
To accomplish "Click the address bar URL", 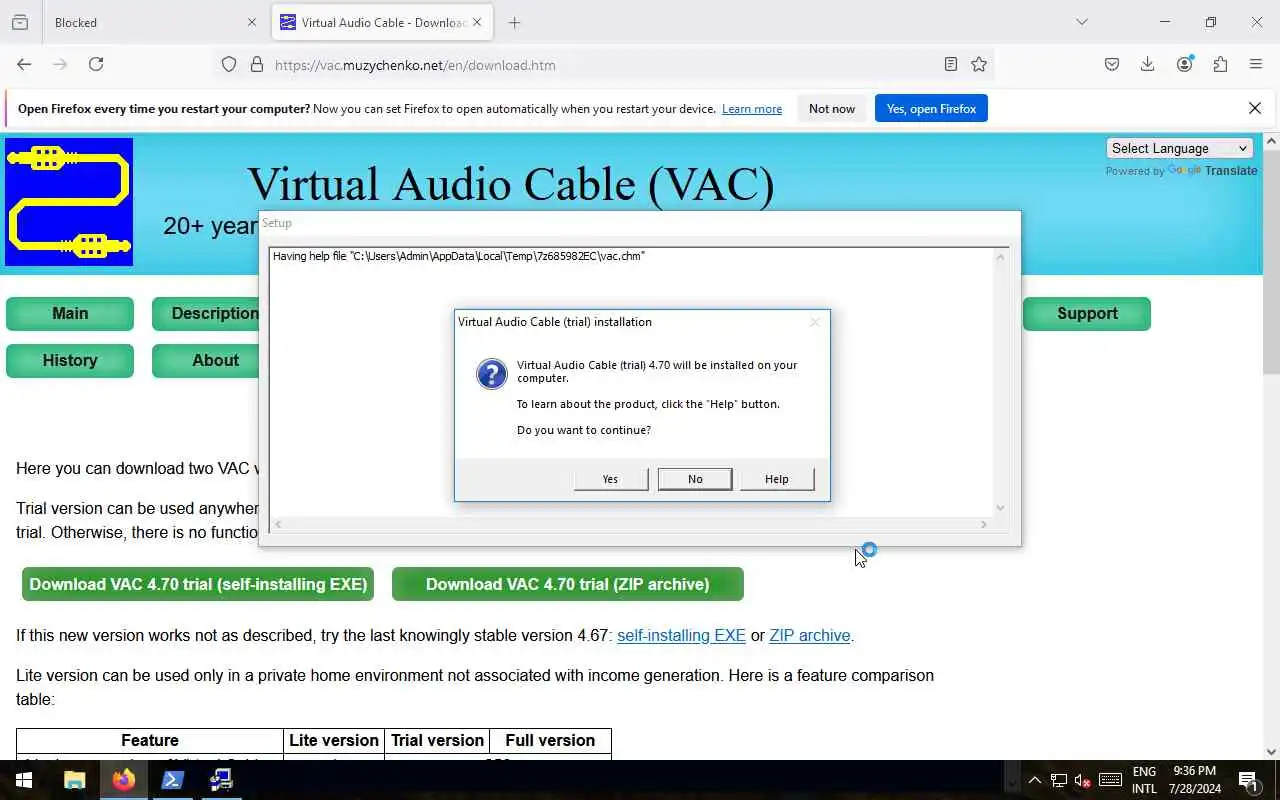I will (x=415, y=65).
